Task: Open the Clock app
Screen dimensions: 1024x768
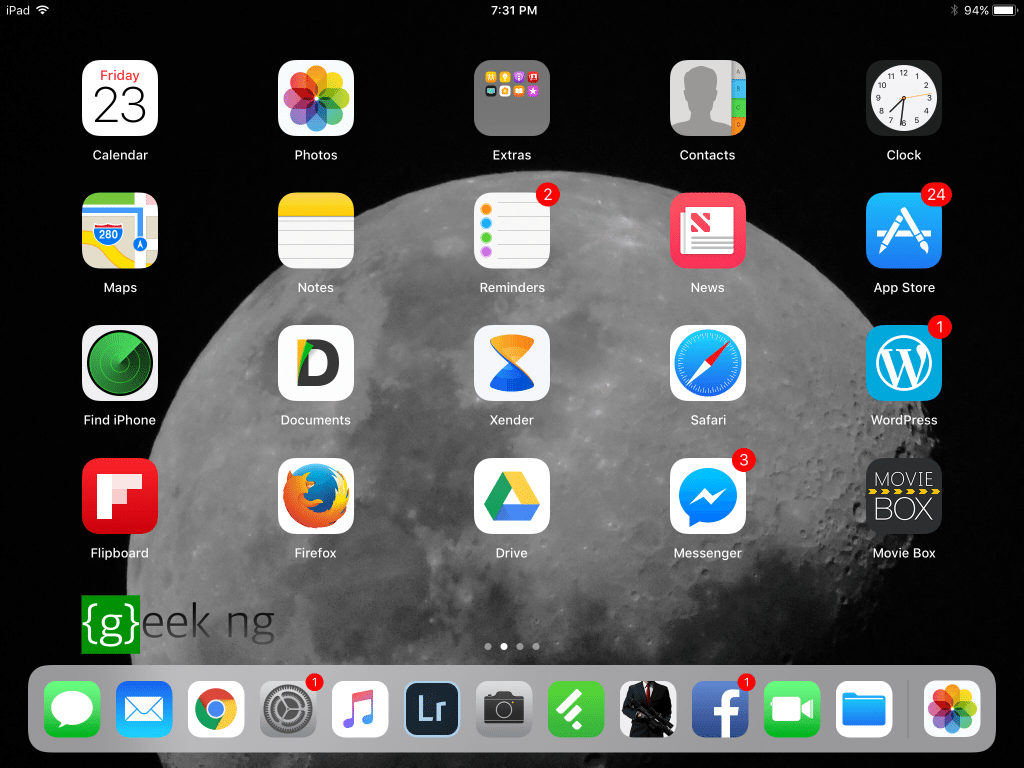Action: (x=904, y=98)
